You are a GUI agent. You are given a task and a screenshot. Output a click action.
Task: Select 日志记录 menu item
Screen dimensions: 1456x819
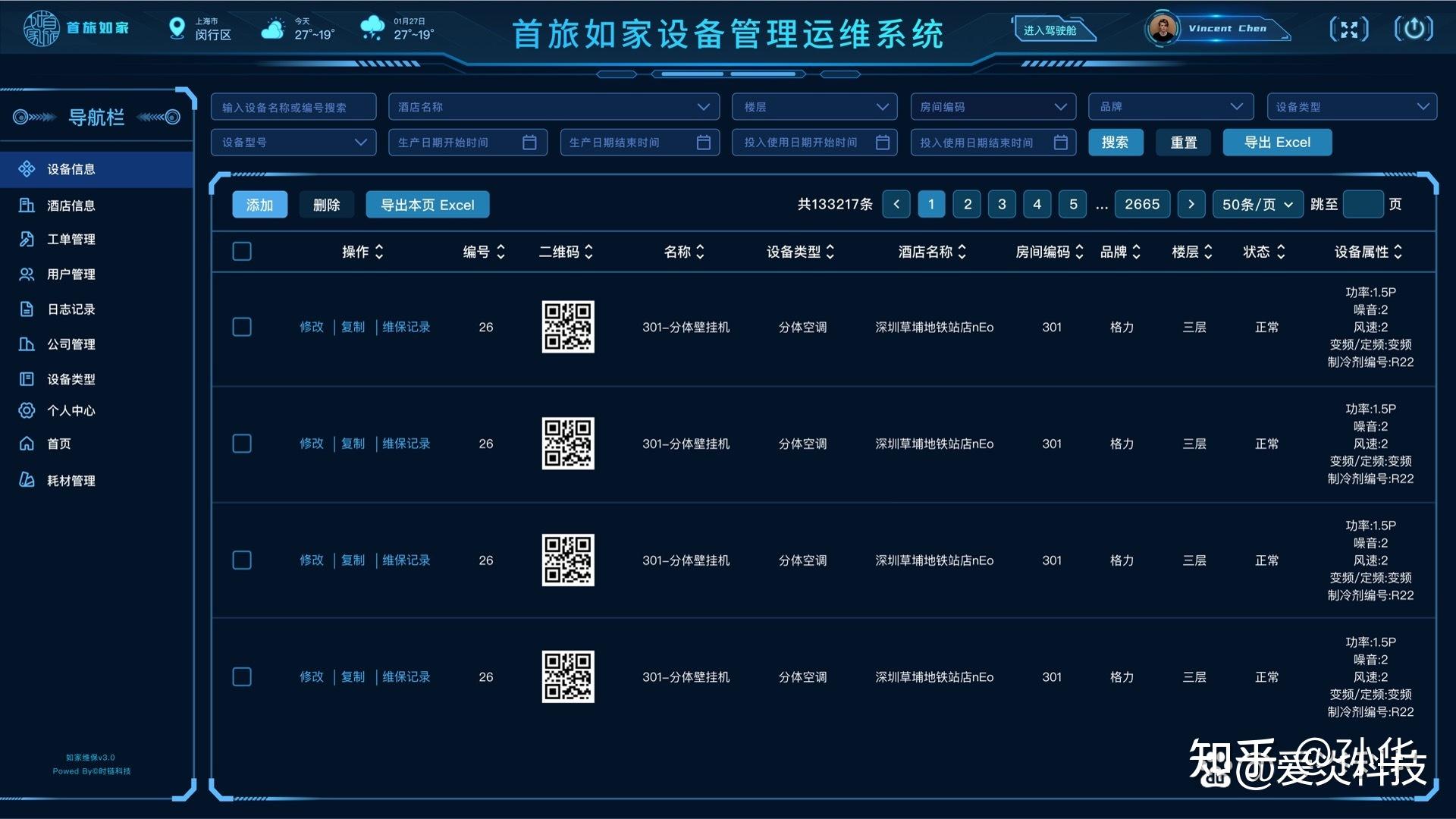(x=71, y=309)
